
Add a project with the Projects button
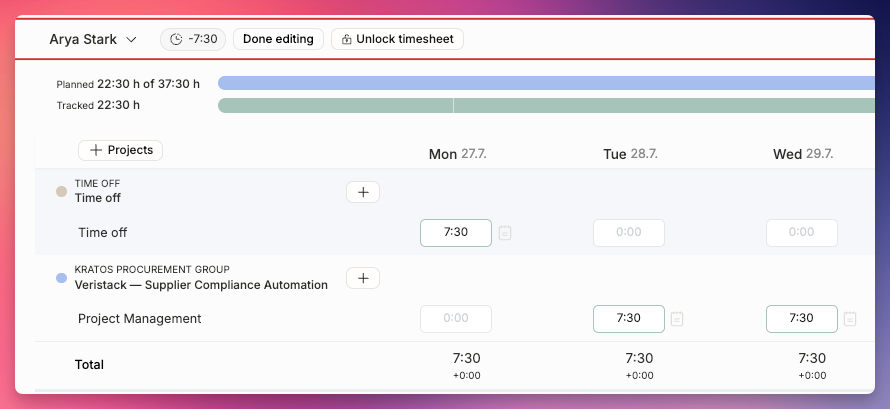pos(120,150)
